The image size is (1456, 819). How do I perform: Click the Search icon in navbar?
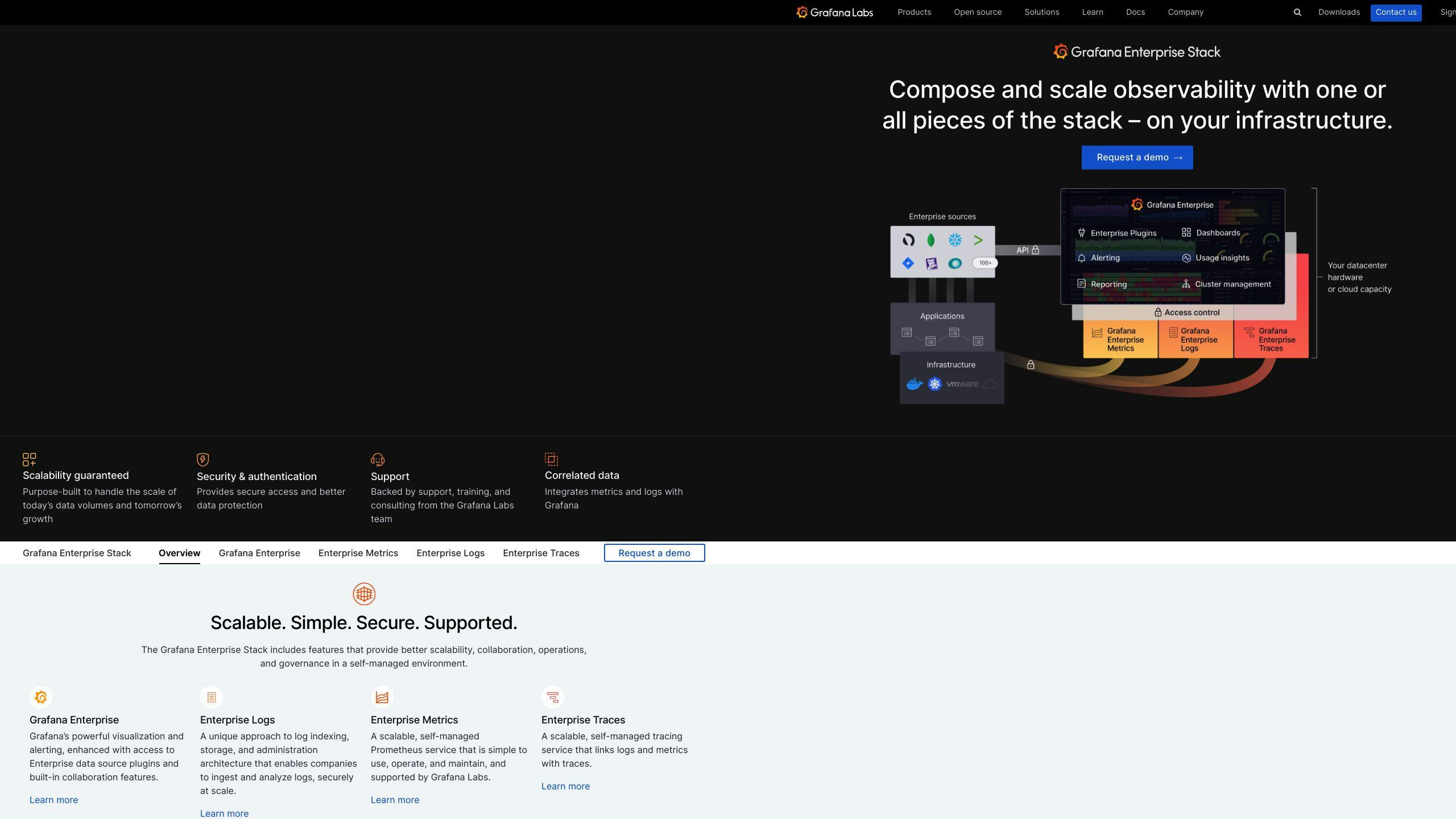click(1297, 12)
